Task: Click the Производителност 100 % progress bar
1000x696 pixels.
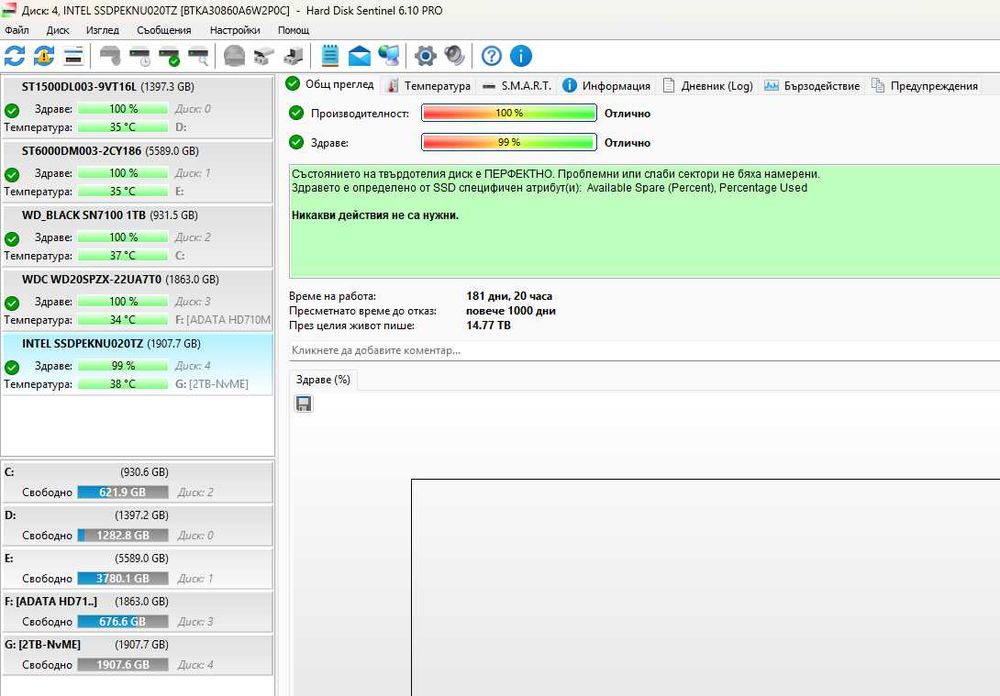Action: [509, 113]
